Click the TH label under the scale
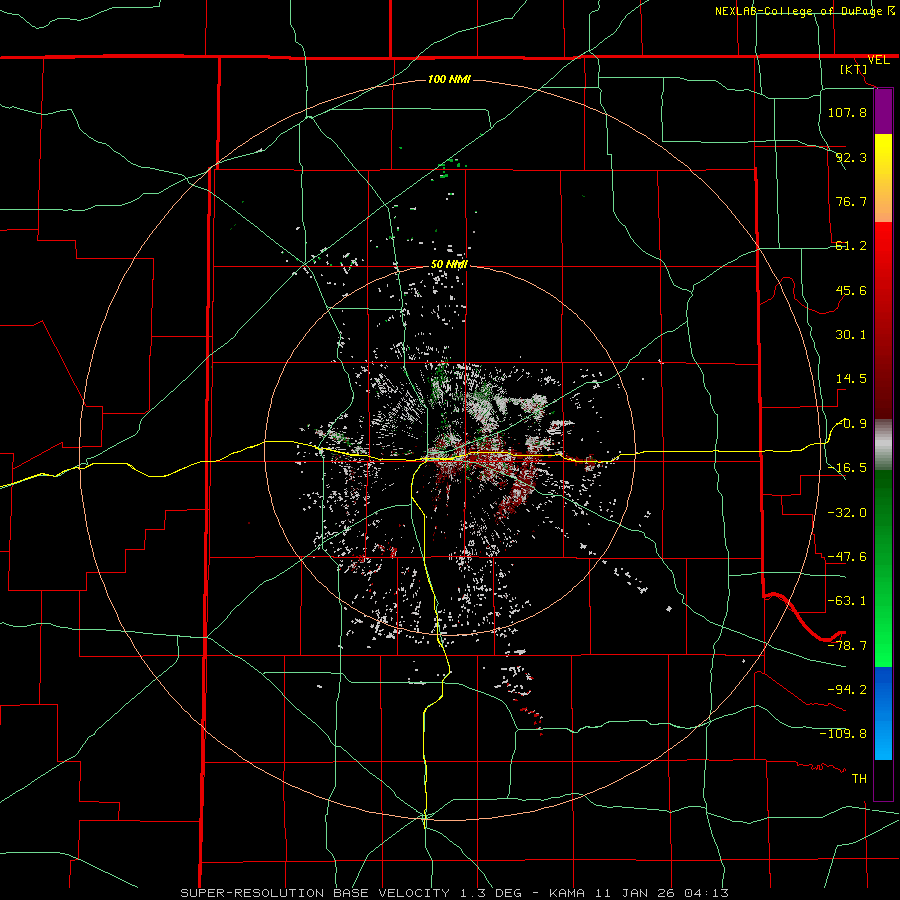The image size is (900, 900). pyautogui.click(x=859, y=778)
